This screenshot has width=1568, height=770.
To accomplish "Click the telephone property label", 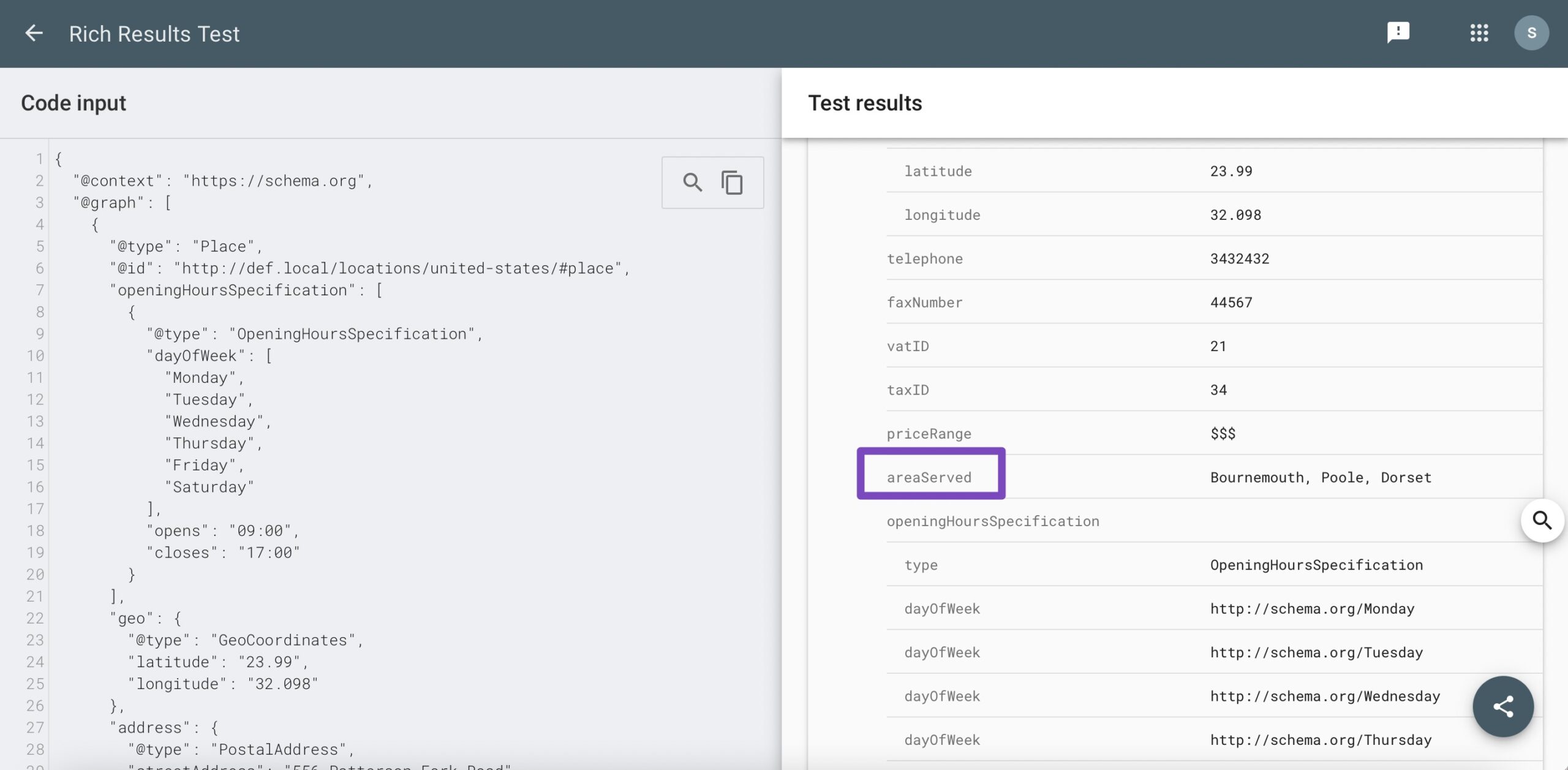I will click(x=925, y=259).
